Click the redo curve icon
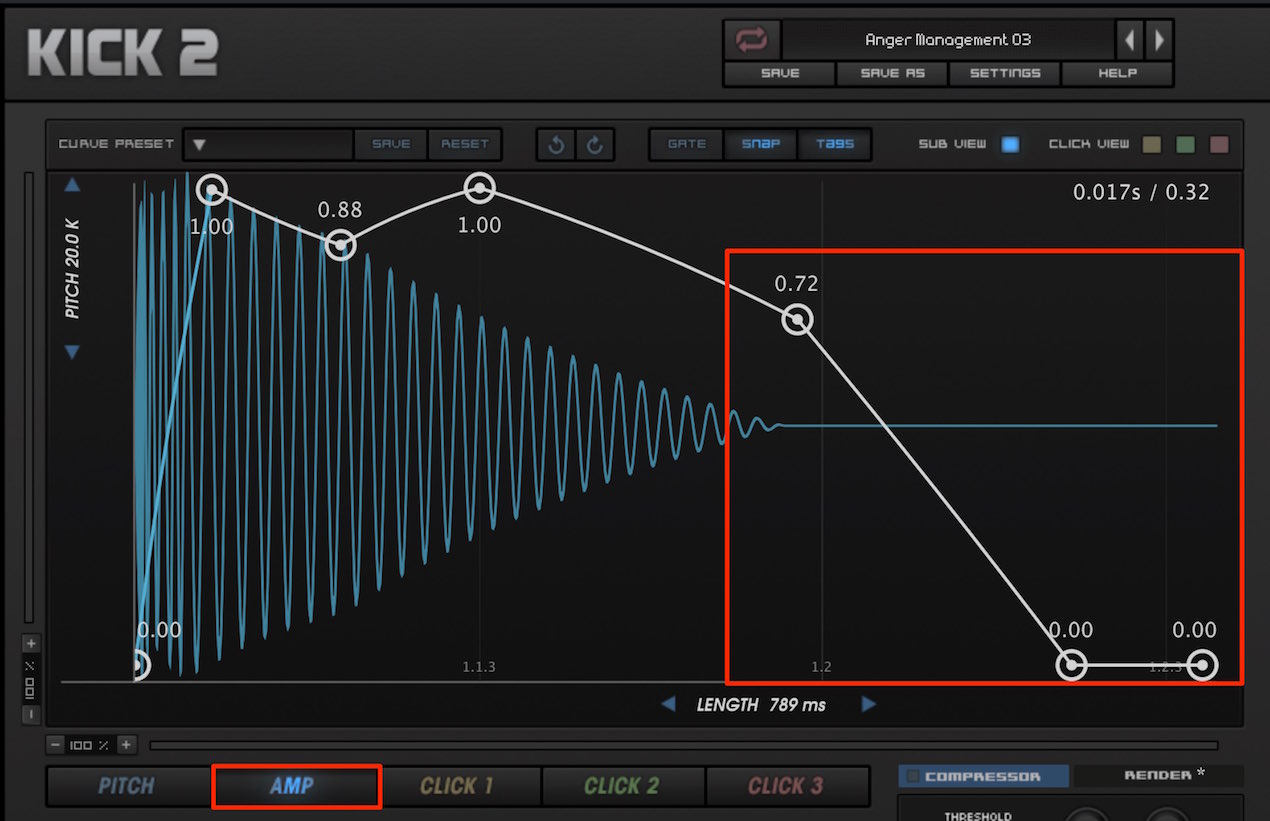 click(595, 144)
